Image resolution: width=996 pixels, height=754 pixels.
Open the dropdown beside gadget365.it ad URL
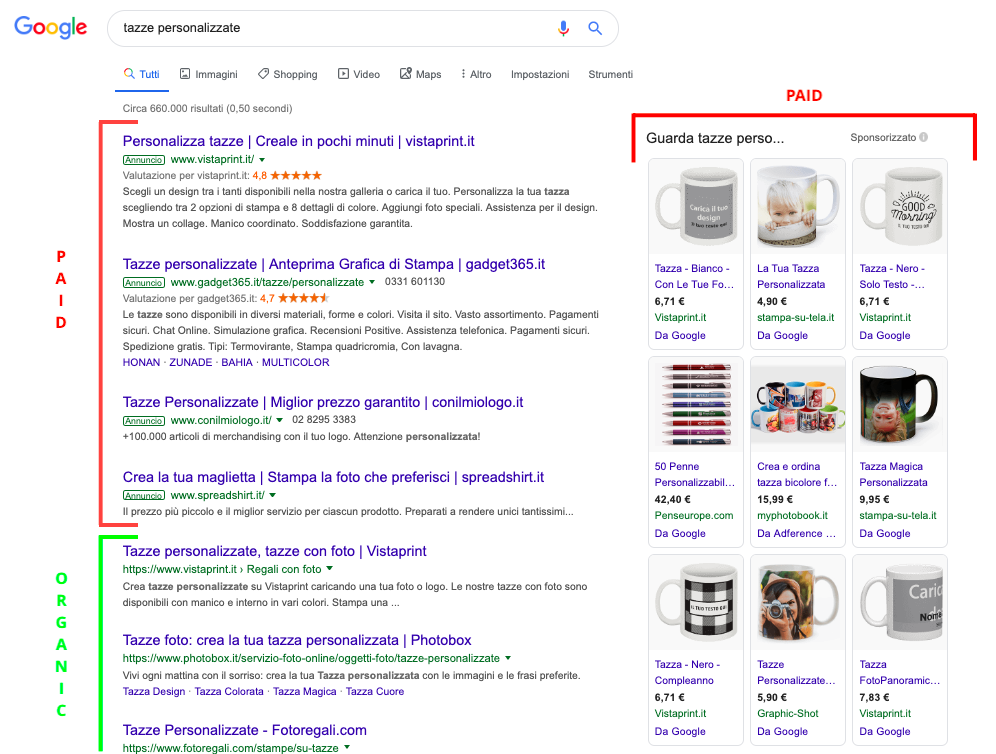coord(373,281)
